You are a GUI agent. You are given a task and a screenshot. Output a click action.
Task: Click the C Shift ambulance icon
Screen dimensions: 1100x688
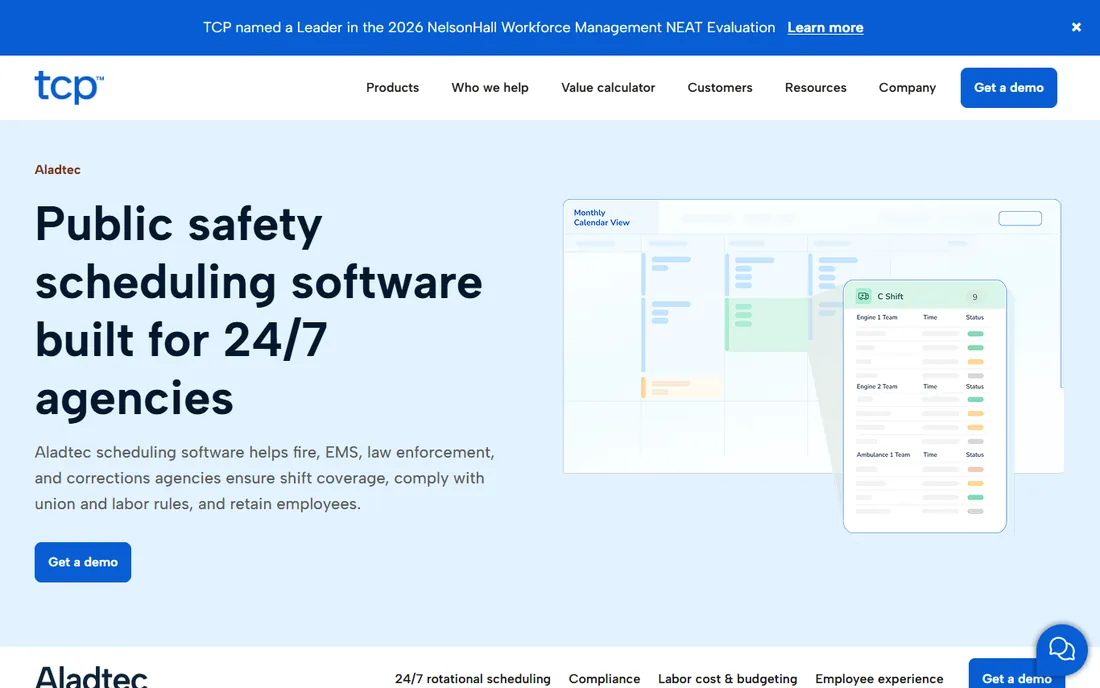point(864,296)
